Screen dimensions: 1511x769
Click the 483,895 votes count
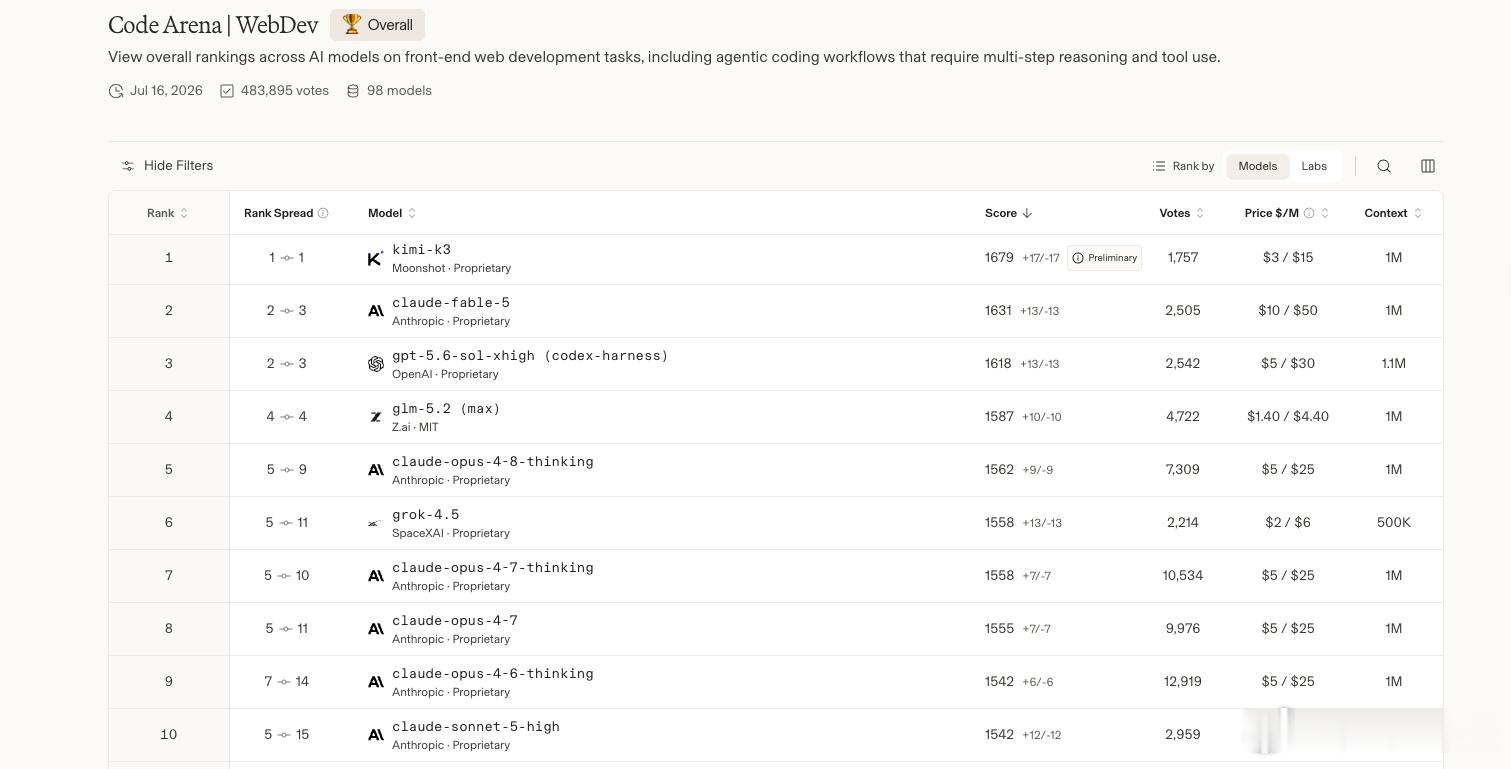pos(285,91)
